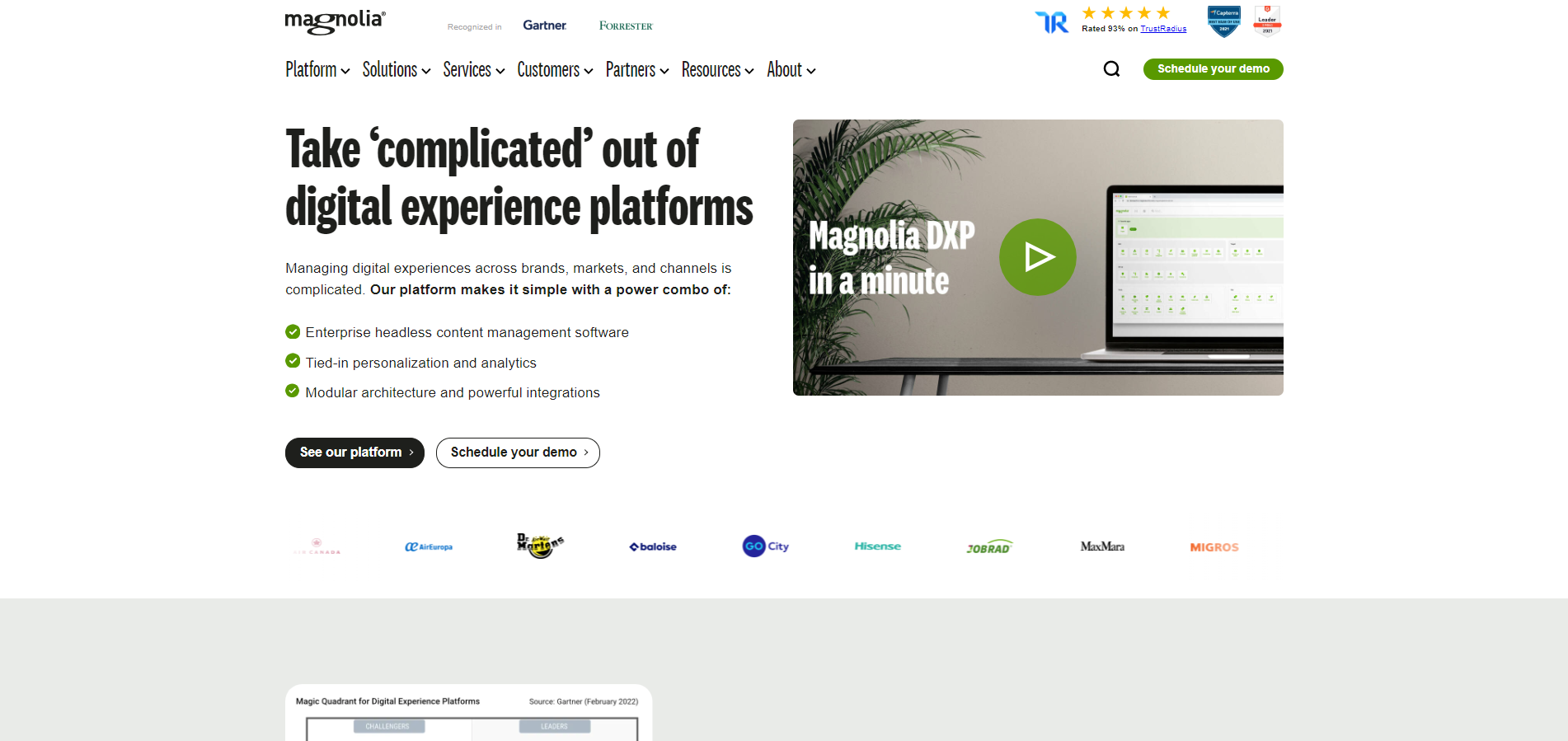Click the See our platform button
This screenshot has height=741, width=1568.
tap(354, 453)
